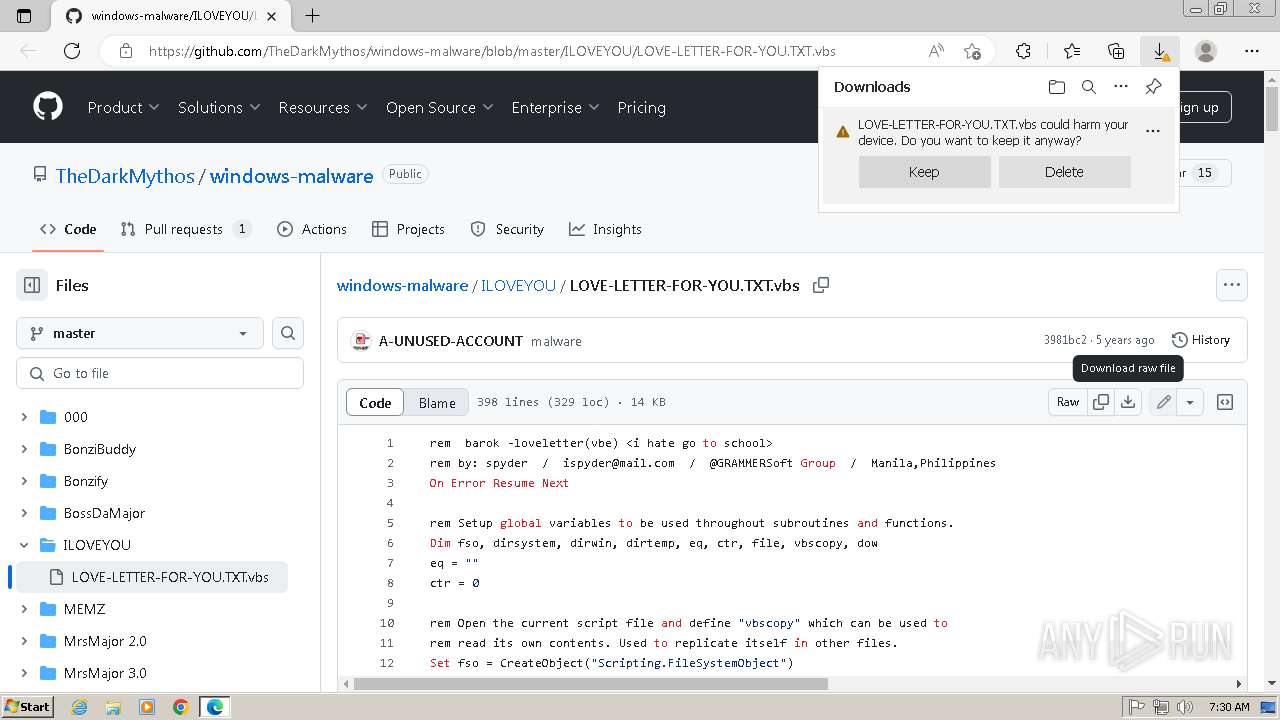Toggle Read aloud icon in address bar

pyautogui.click(x=936, y=51)
